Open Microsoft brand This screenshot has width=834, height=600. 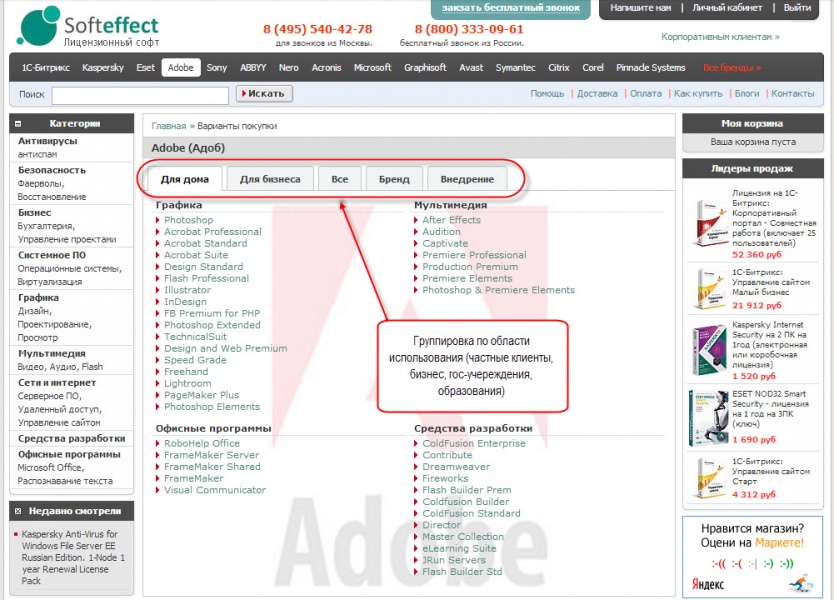(372, 68)
